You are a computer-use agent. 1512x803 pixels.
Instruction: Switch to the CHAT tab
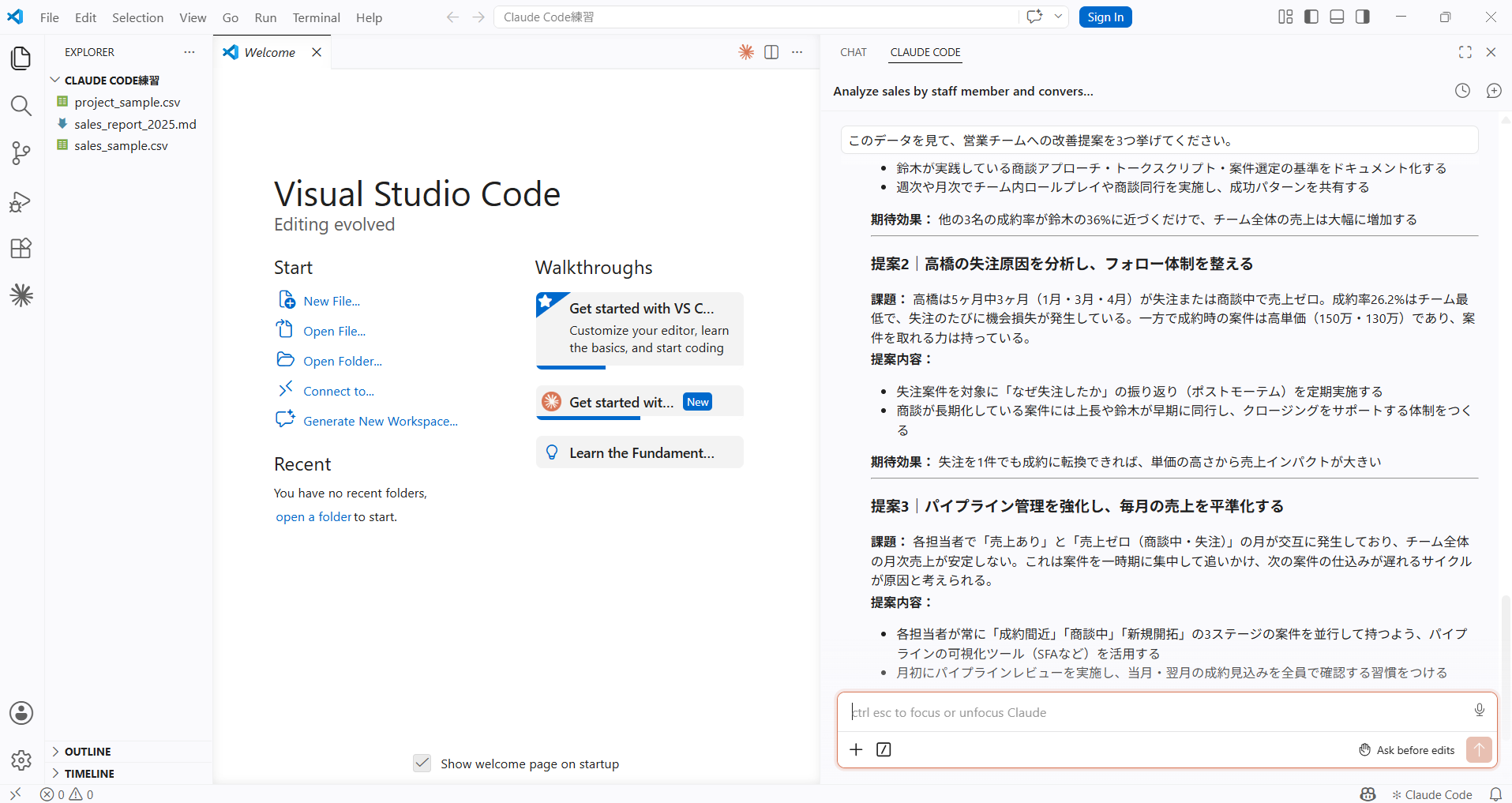point(854,52)
